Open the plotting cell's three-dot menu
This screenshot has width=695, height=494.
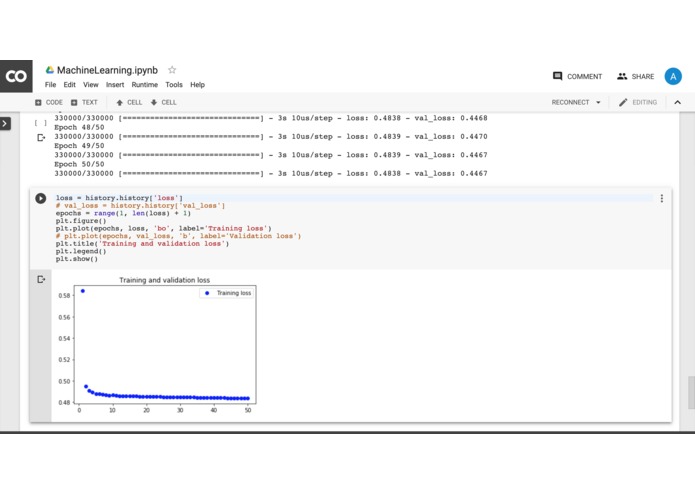coord(662,198)
